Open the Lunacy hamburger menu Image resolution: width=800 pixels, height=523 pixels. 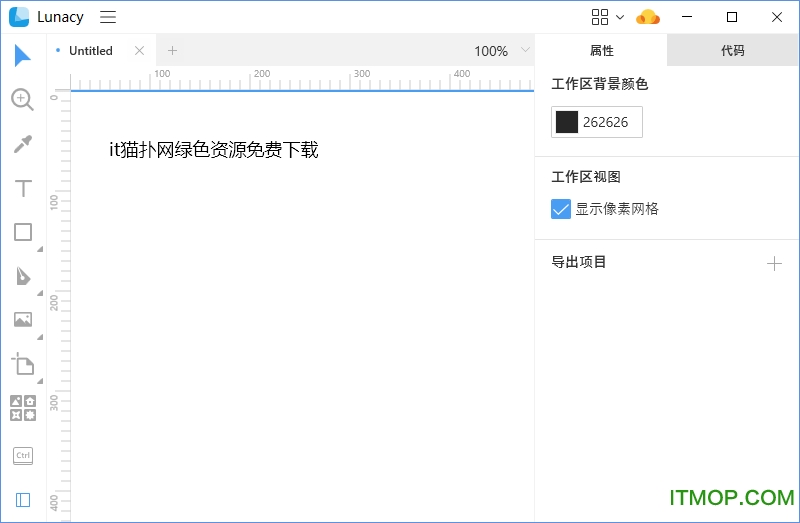coord(108,17)
